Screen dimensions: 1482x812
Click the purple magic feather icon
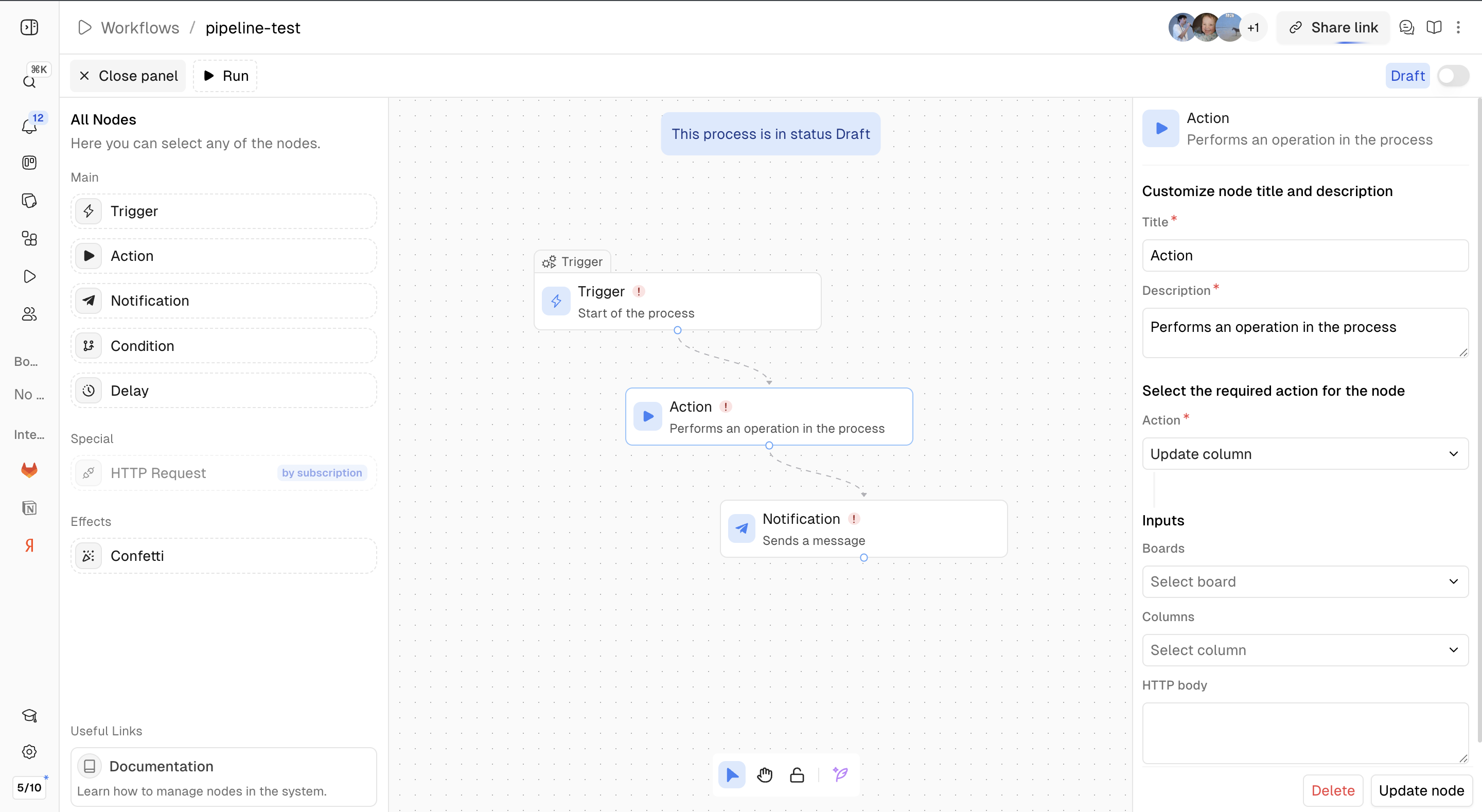(x=840, y=774)
